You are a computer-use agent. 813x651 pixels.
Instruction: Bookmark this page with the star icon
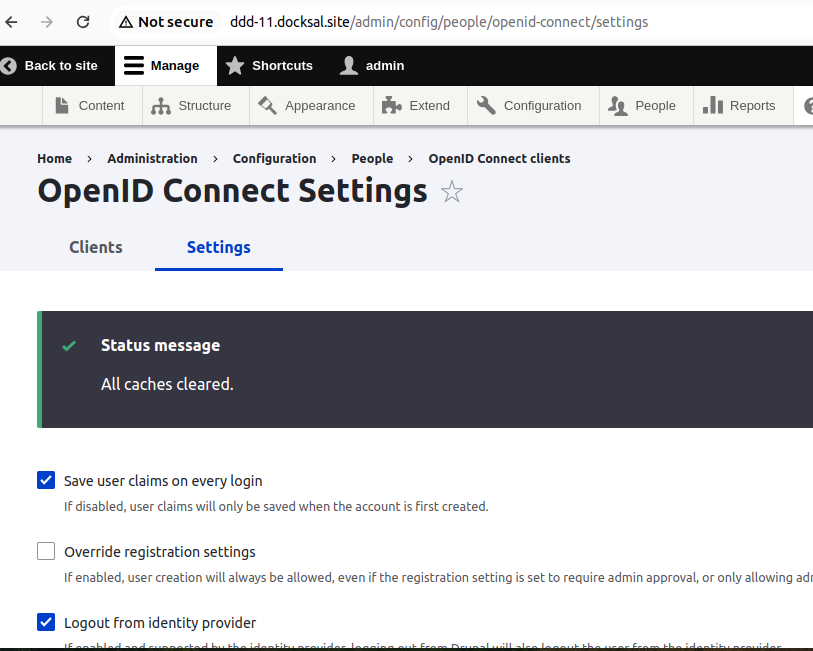tap(452, 192)
